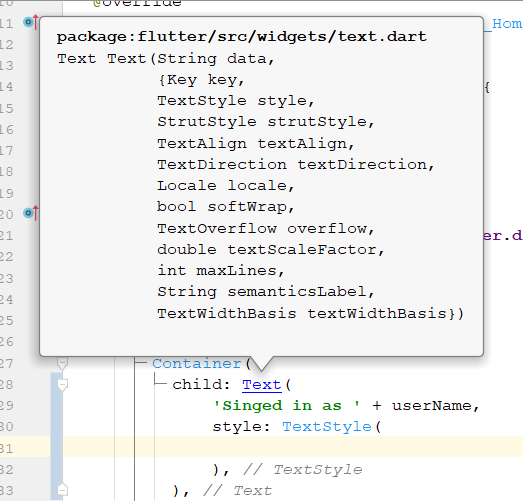The width and height of the screenshot is (523, 501).
Task: Click the child: parameter label
Action: pos(201,385)
